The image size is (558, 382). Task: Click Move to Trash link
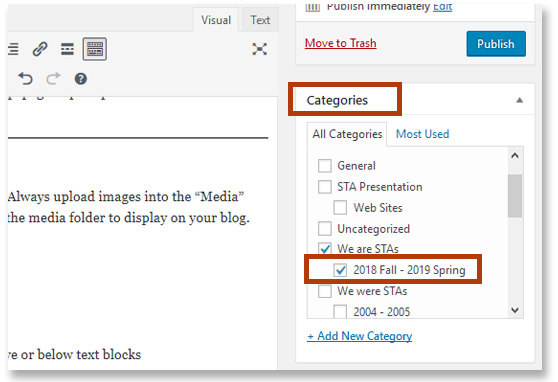coord(341,43)
